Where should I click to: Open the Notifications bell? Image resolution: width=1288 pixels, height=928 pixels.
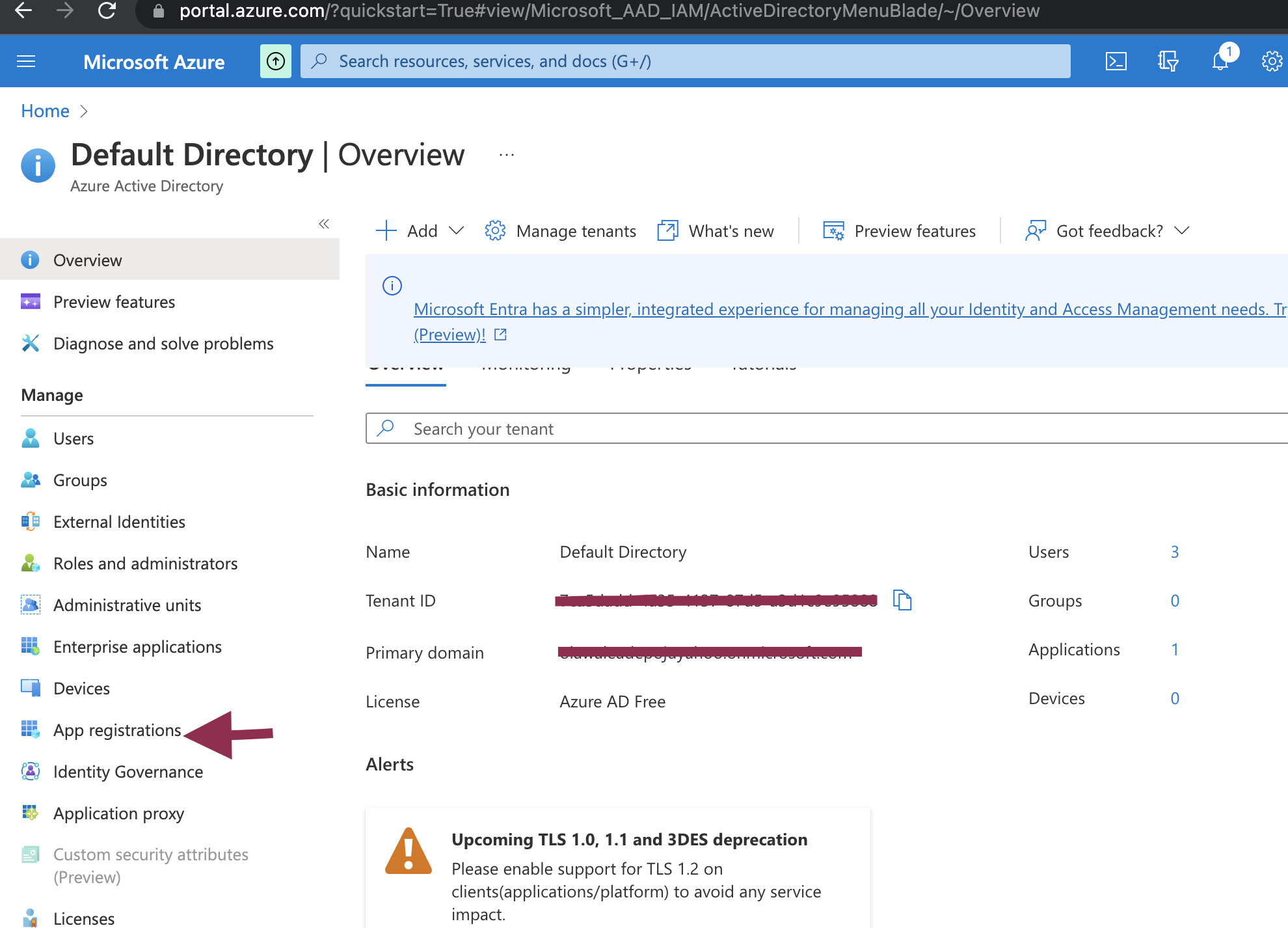pos(1221,61)
